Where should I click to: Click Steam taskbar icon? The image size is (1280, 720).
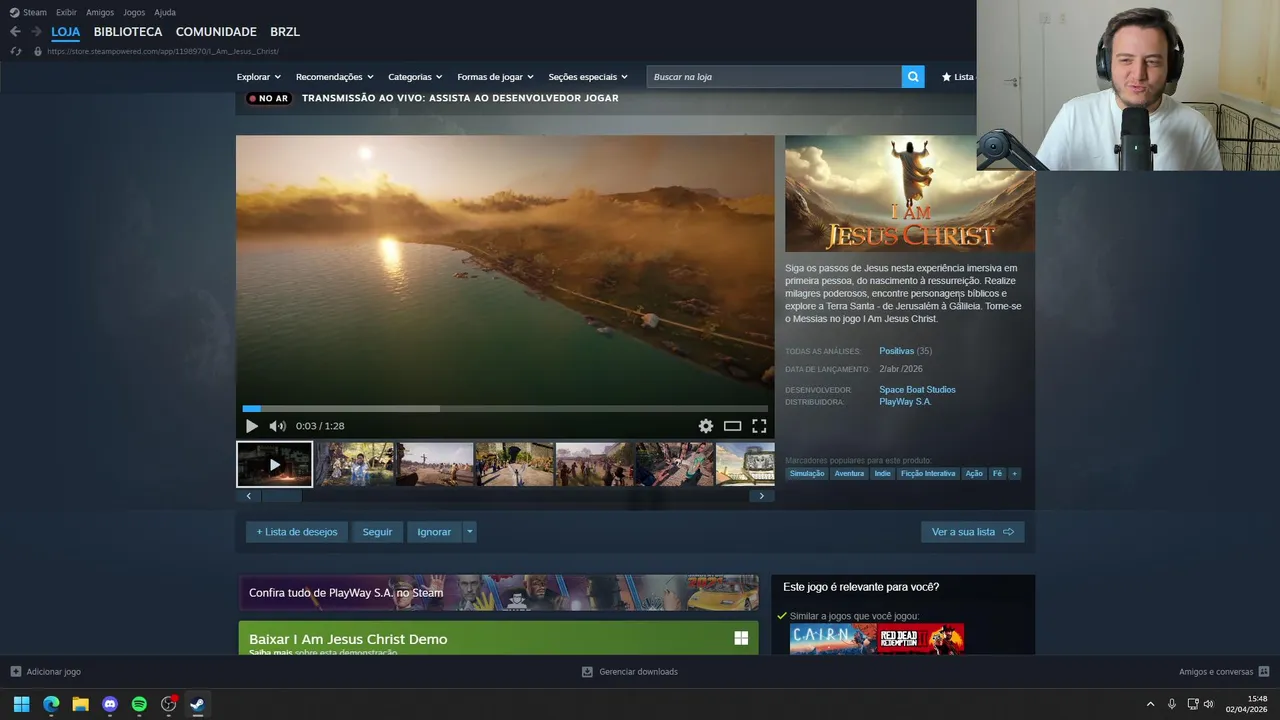(197, 704)
